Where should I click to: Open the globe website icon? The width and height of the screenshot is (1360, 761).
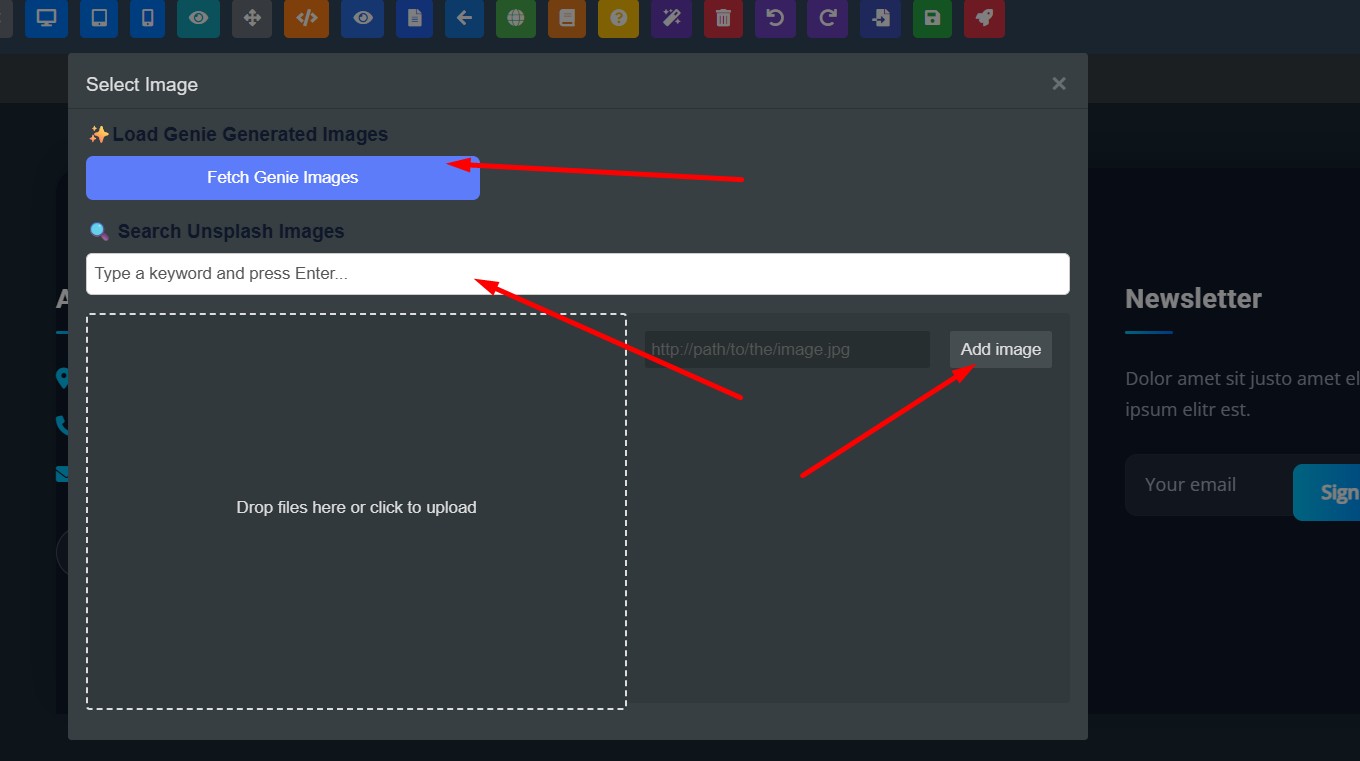[516, 19]
